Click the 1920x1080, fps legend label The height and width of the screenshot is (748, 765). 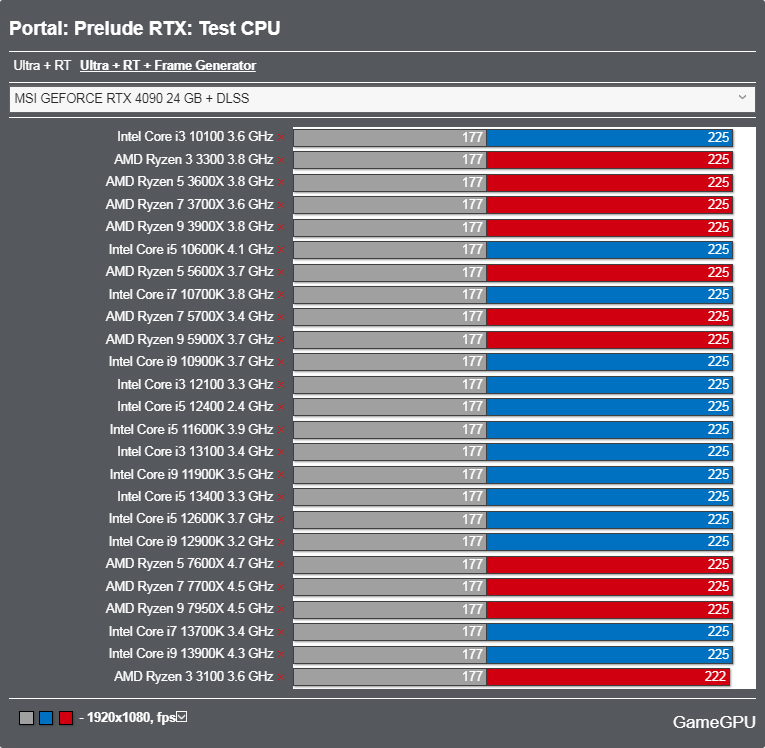(x=131, y=717)
